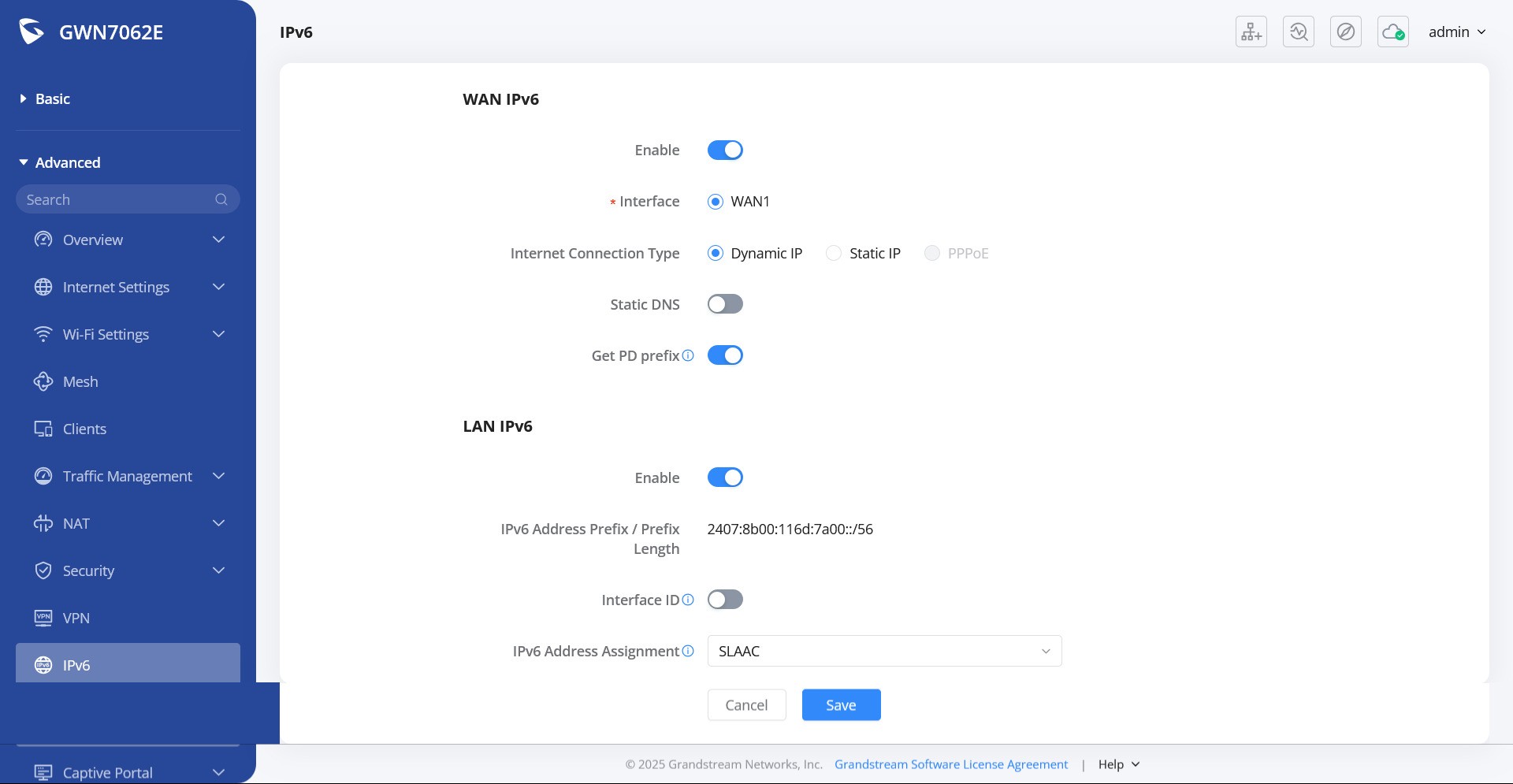
Task: Click the Interface ID info icon
Action: 688,600
